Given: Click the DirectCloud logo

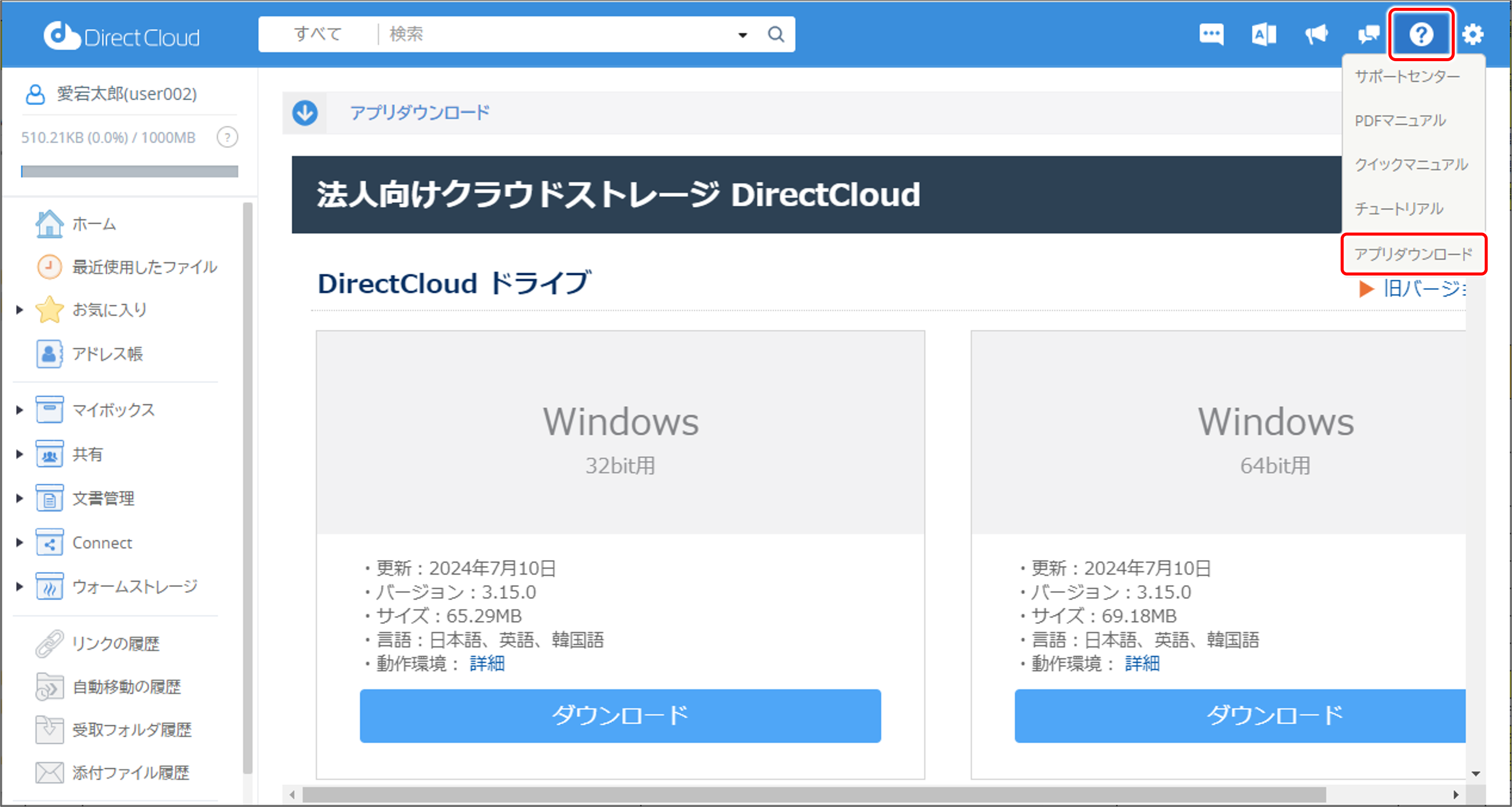Looking at the screenshot, I should point(121,36).
